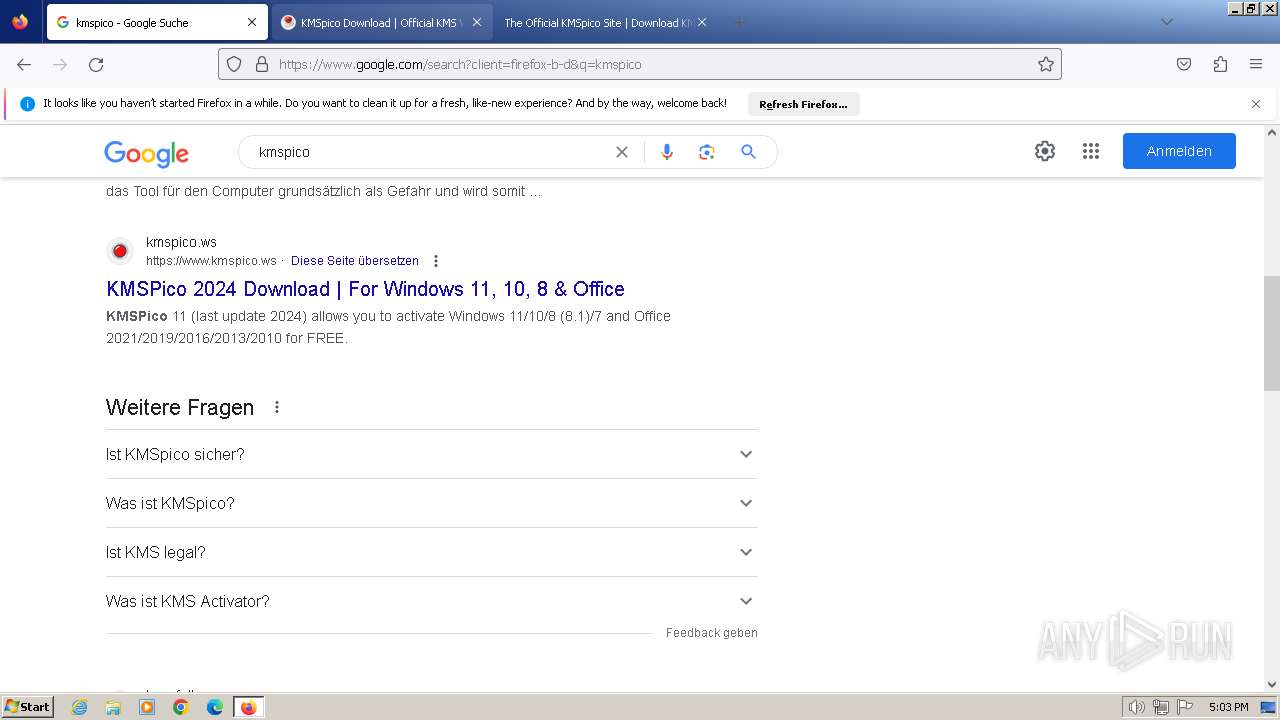Launch Chrome from taskbar
Image resolution: width=1280 pixels, height=720 pixels.
pos(181,707)
